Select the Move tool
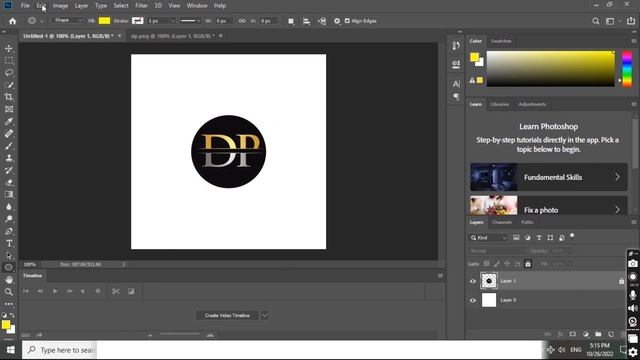The height and width of the screenshot is (360, 640). coord(9,48)
